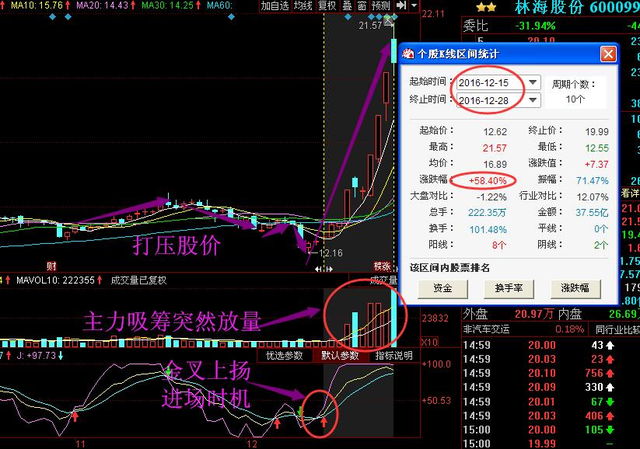640x449 pixels.
Task: Click the tick row priced 20.01
Action: 539,402
